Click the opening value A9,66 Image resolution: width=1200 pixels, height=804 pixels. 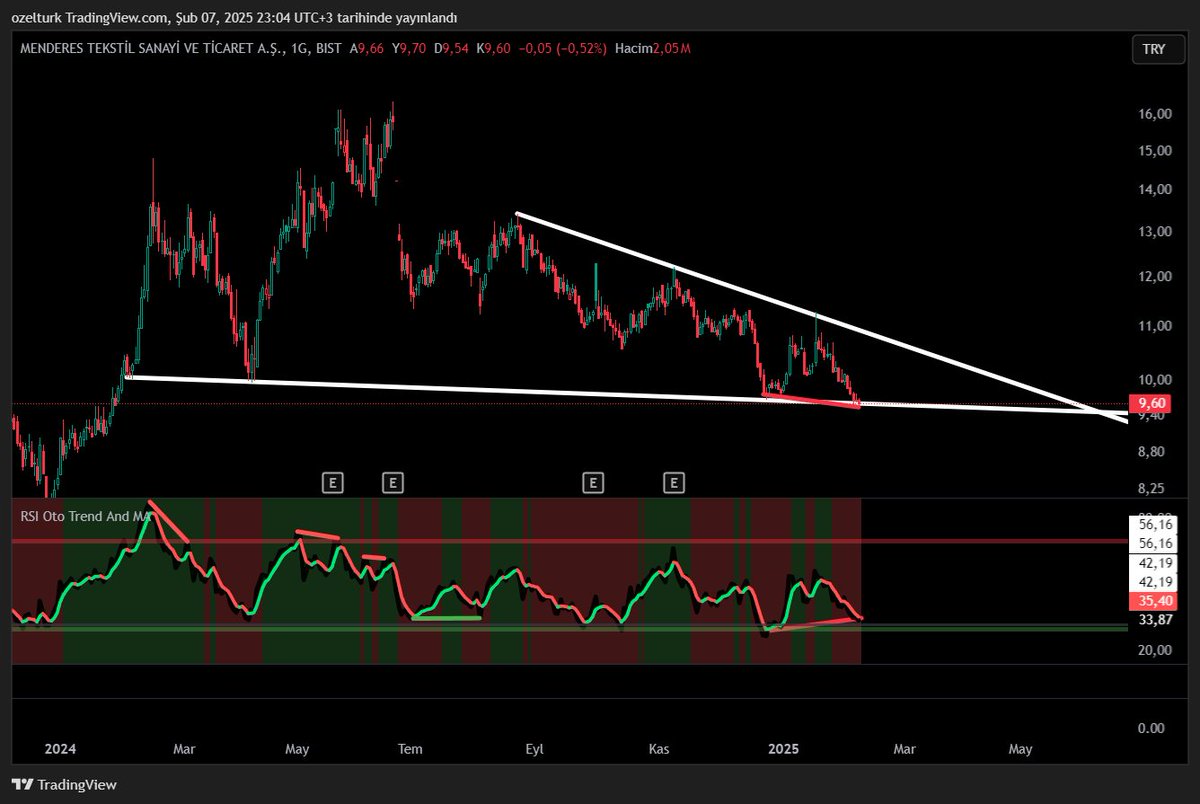(x=368, y=48)
